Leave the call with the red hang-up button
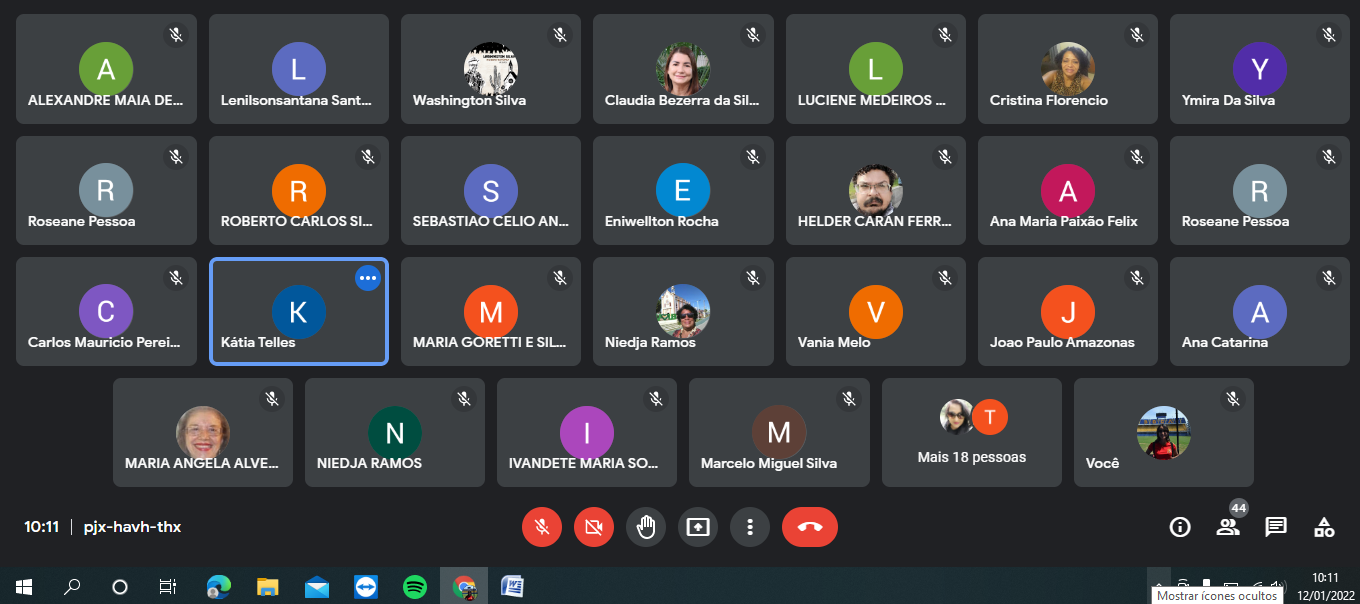The image size is (1360, 604). point(810,527)
